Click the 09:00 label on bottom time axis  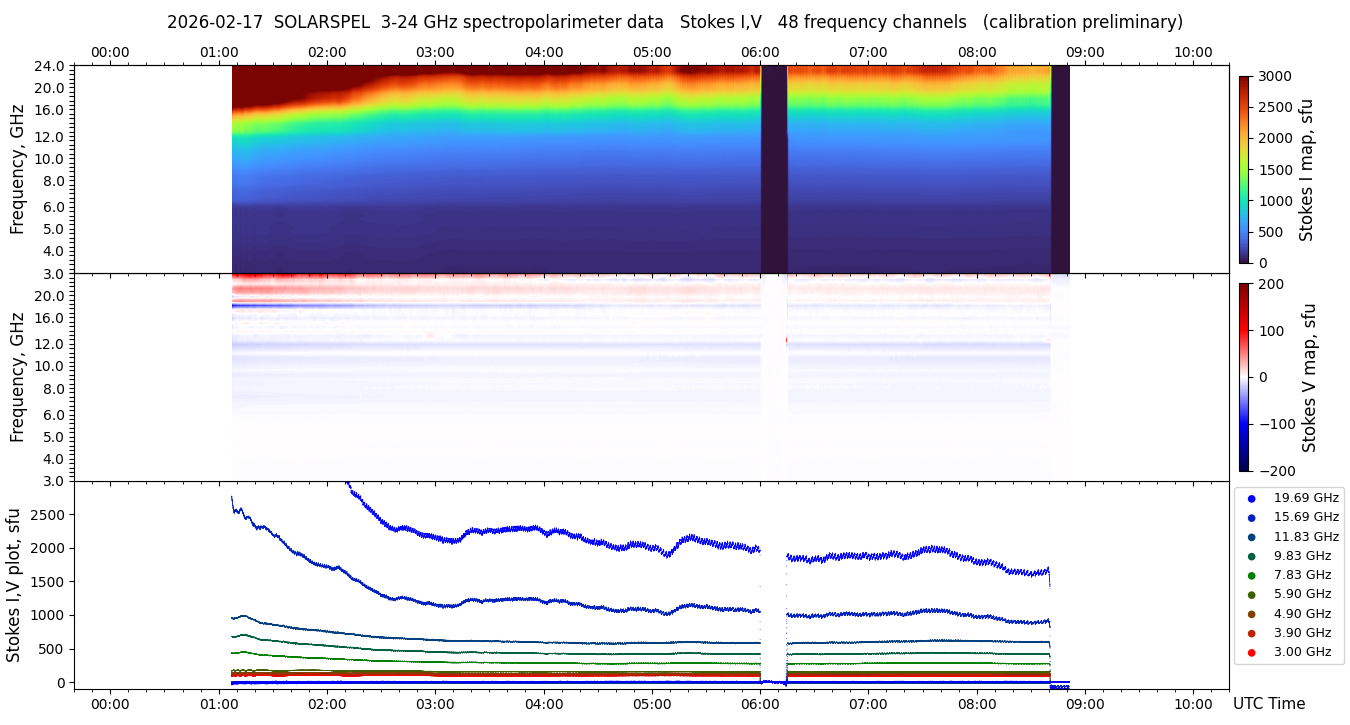pos(1085,703)
